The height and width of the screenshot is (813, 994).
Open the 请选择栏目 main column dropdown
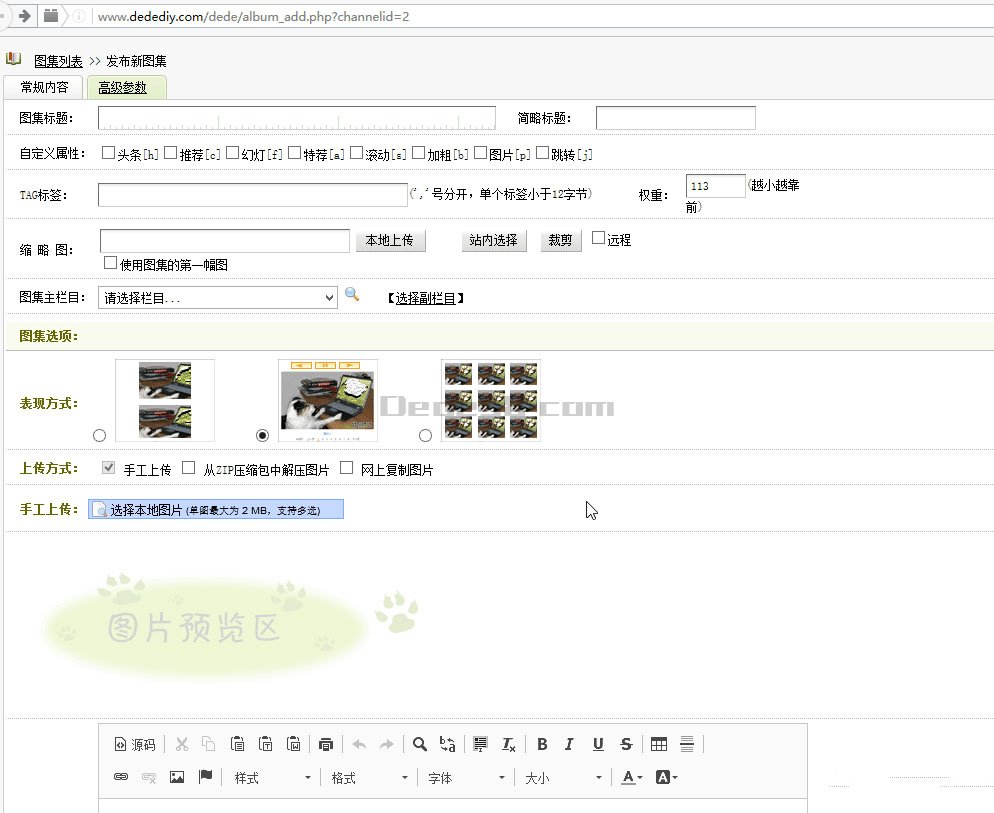(218, 297)
